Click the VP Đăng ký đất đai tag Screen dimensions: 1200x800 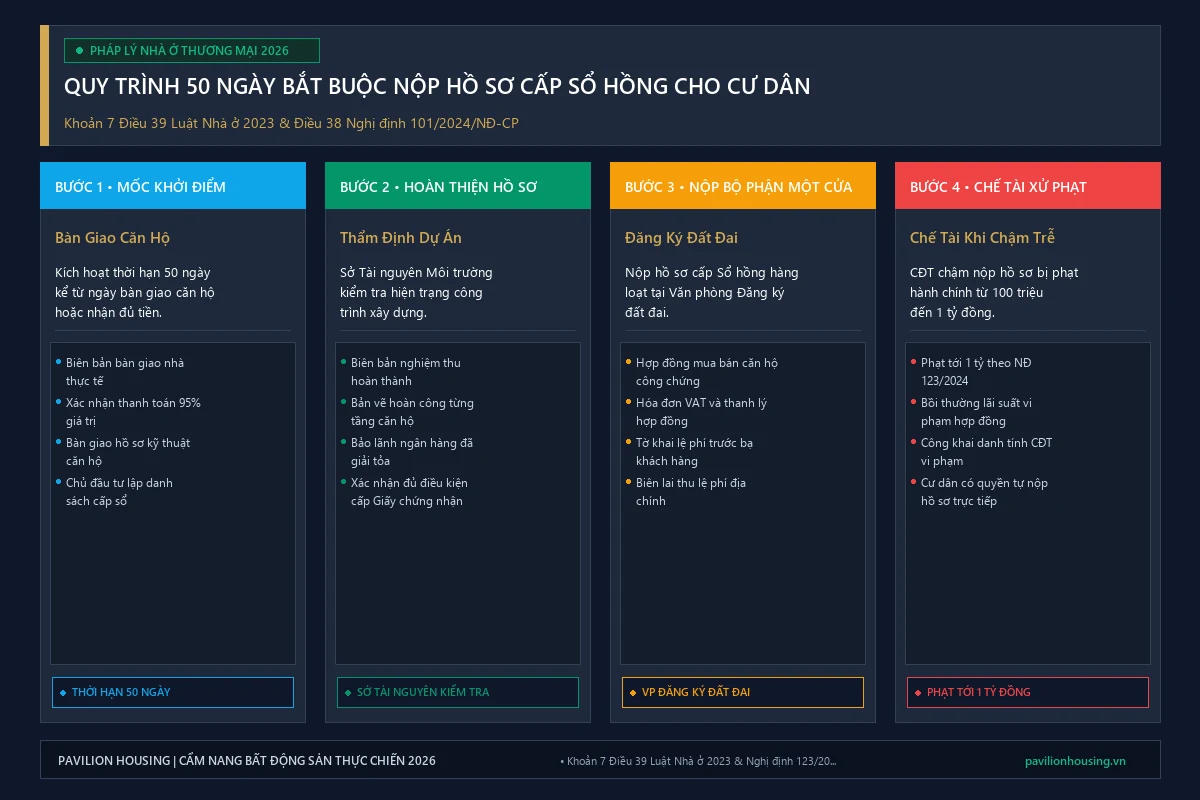[x=743, y=692]
